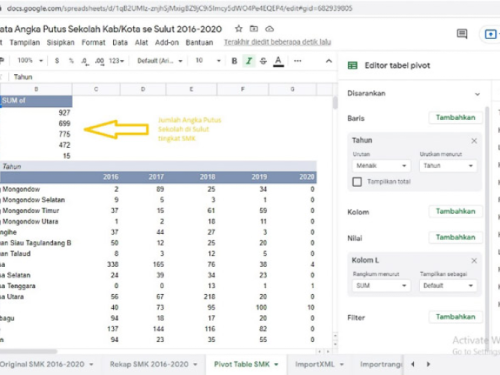Open the Data menu

pyautogui.click(x=120, y=43)
